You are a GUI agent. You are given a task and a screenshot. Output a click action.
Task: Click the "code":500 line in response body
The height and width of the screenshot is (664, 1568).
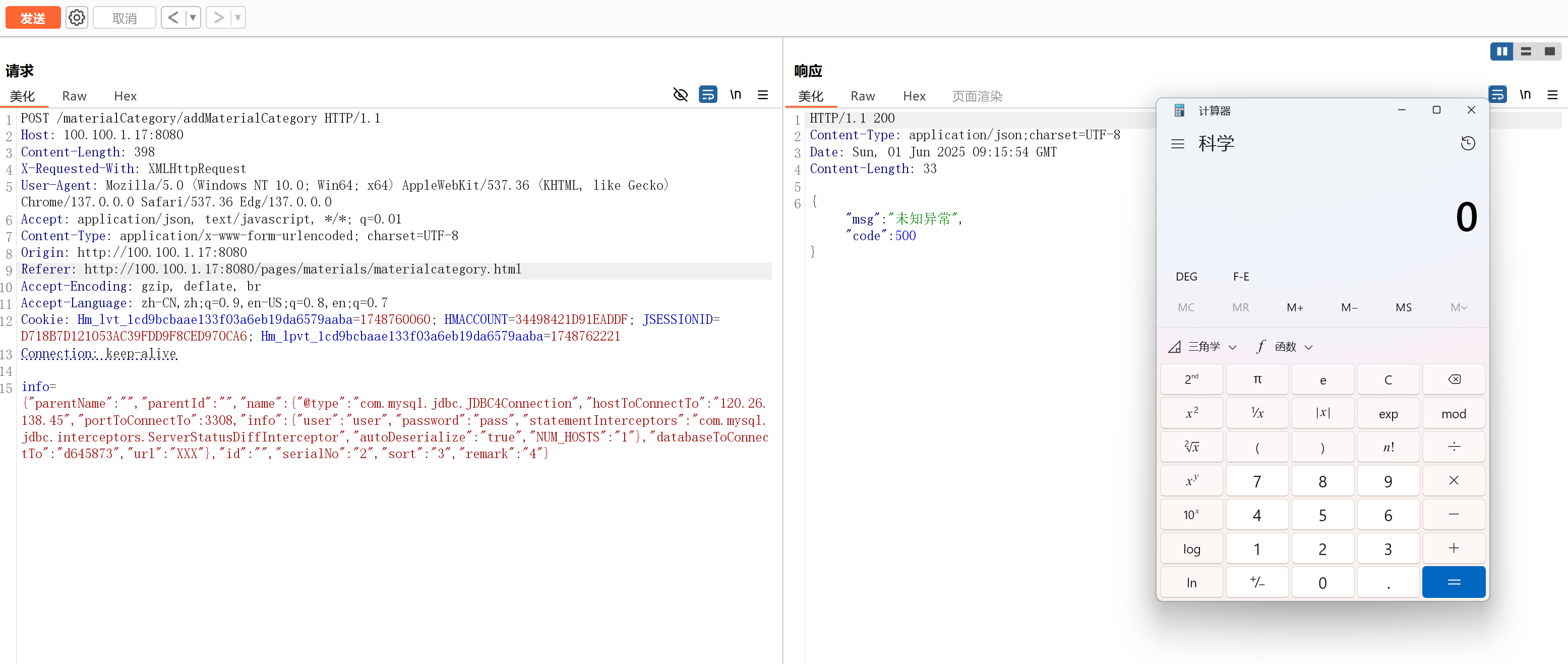click(880, 236)
